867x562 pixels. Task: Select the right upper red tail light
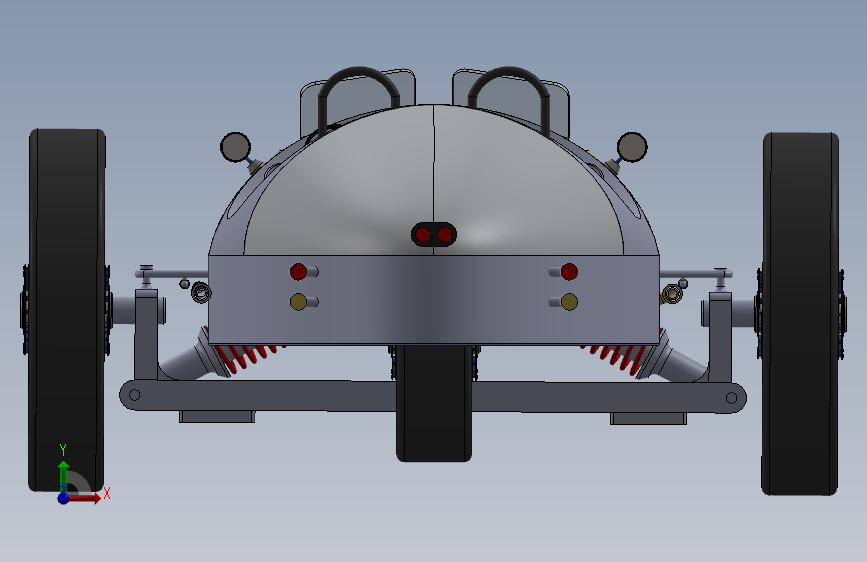[569, 272]
